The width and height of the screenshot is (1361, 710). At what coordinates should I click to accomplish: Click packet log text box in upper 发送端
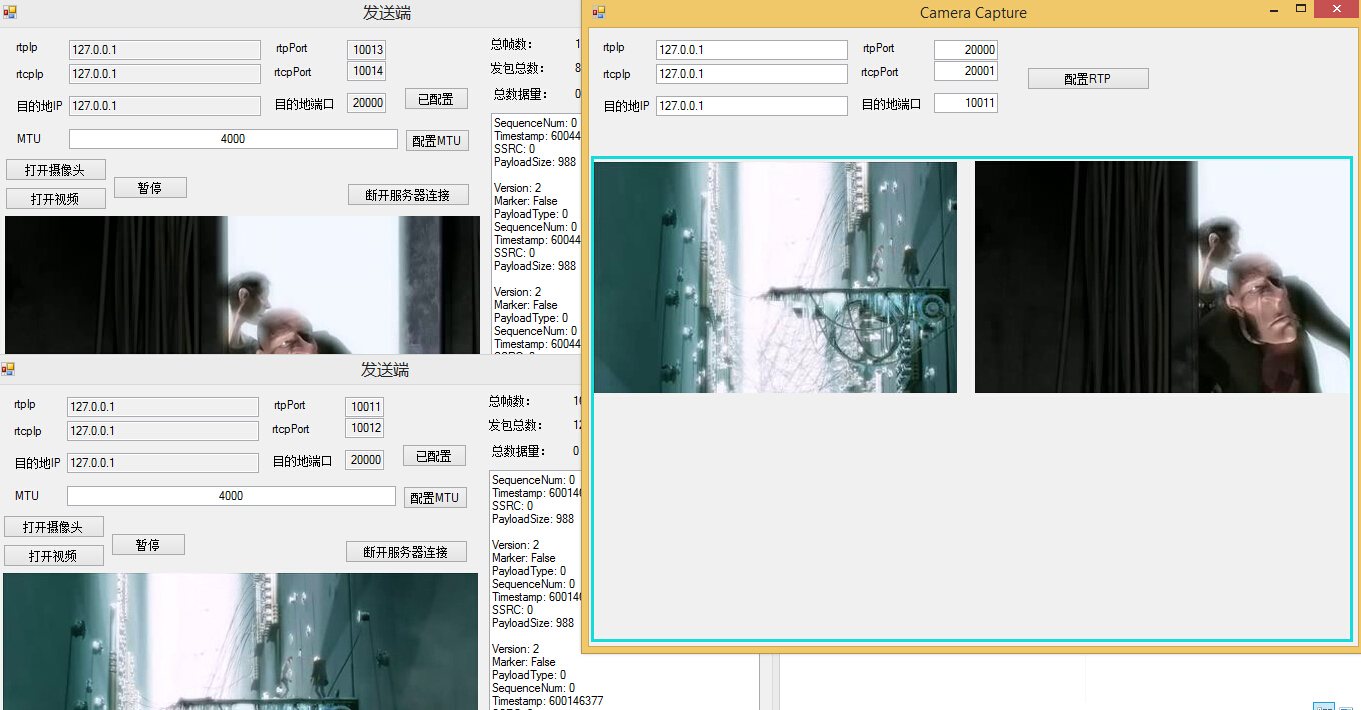[x=537, y=234]
